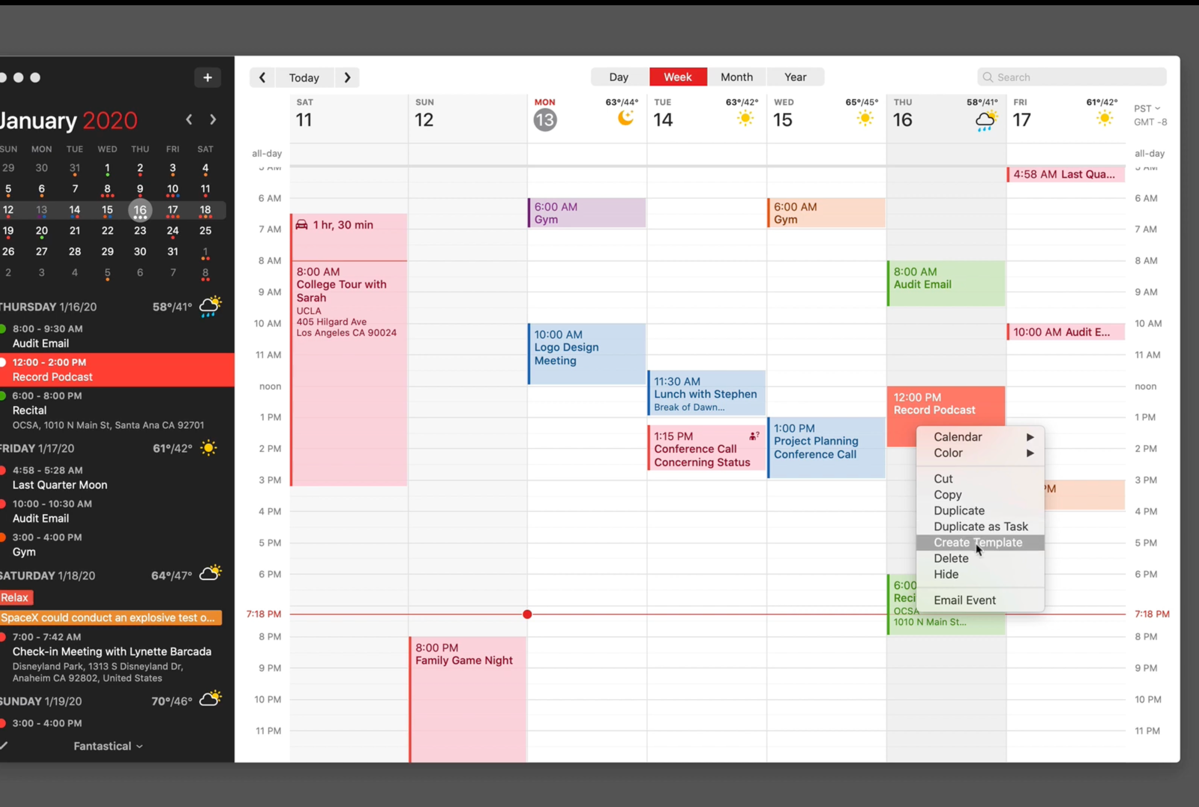This screenshot has height=807, width=1199.
Task: Click weather icon beside Saturday 1/18/20 sidebar
Action: pos(210,574)
